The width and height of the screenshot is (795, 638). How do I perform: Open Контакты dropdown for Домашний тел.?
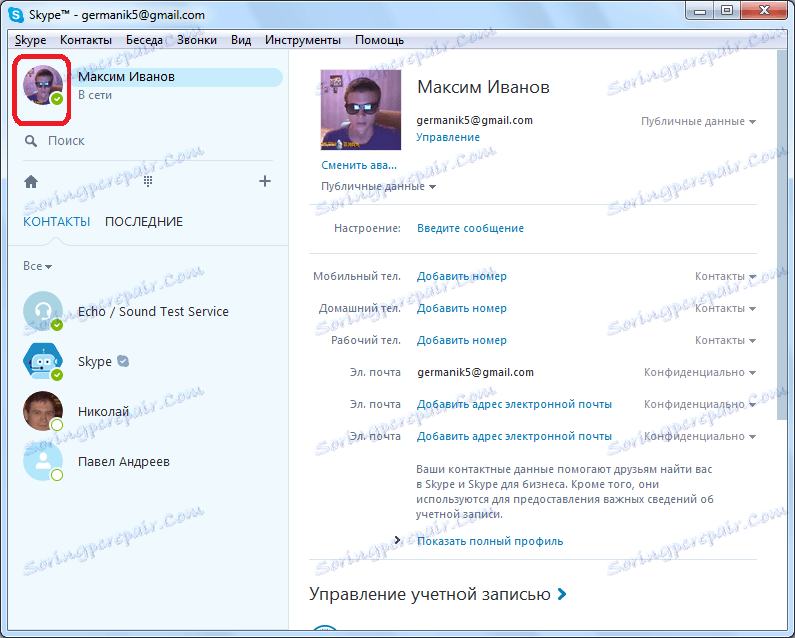(x=725, y=308)
